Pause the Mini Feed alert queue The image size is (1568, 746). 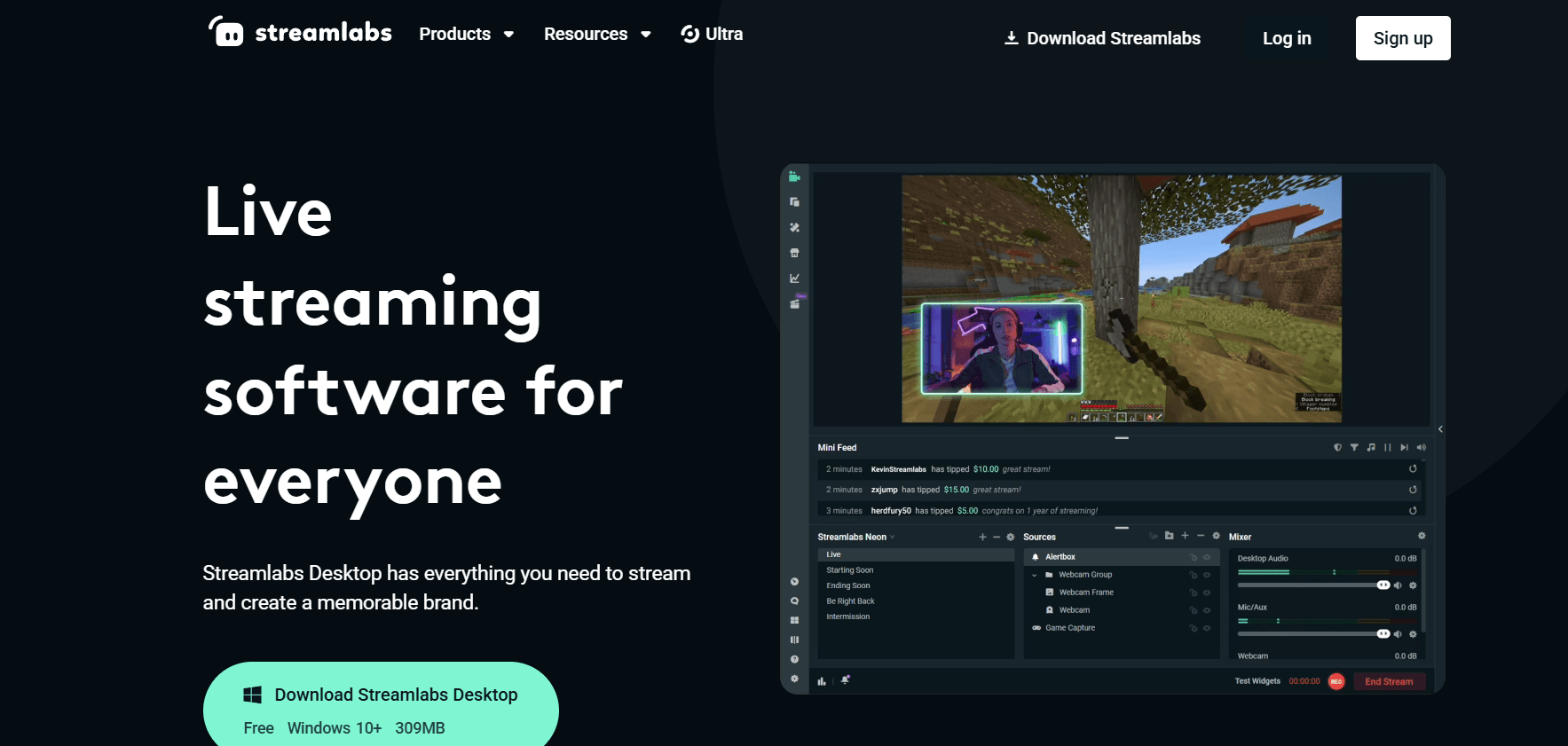[1388, 447]
